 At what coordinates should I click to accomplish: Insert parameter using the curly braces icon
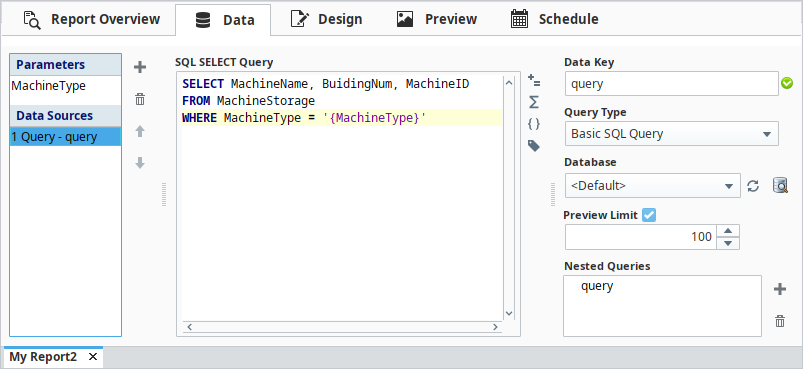(534, 124)
